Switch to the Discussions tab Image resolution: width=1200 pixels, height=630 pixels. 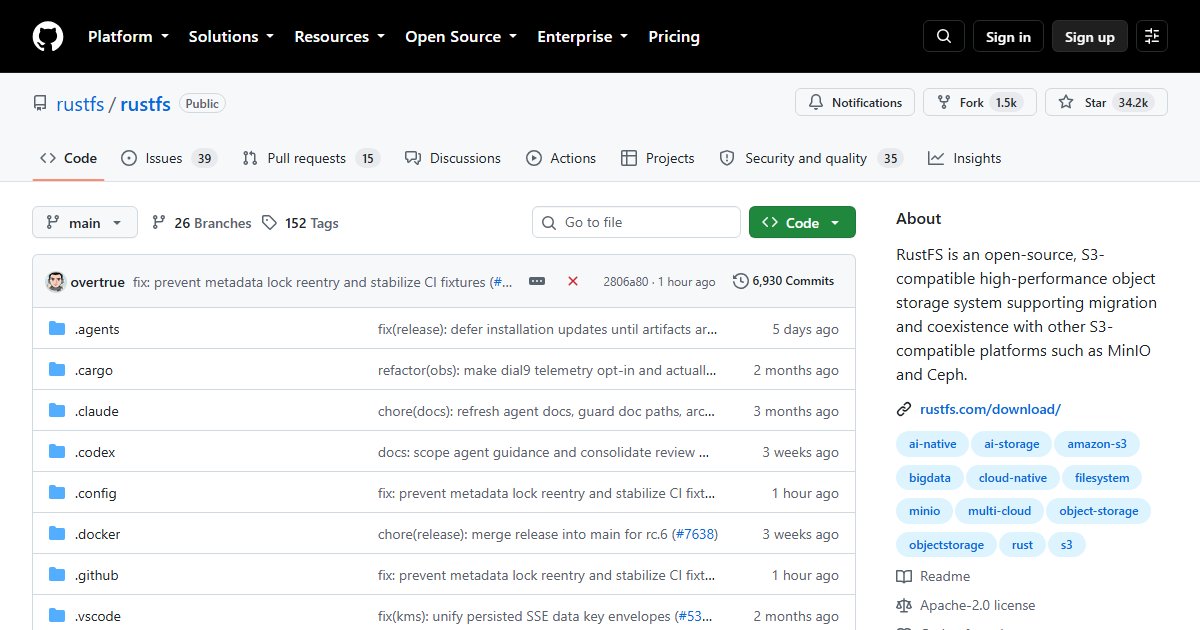pos(452,158)
